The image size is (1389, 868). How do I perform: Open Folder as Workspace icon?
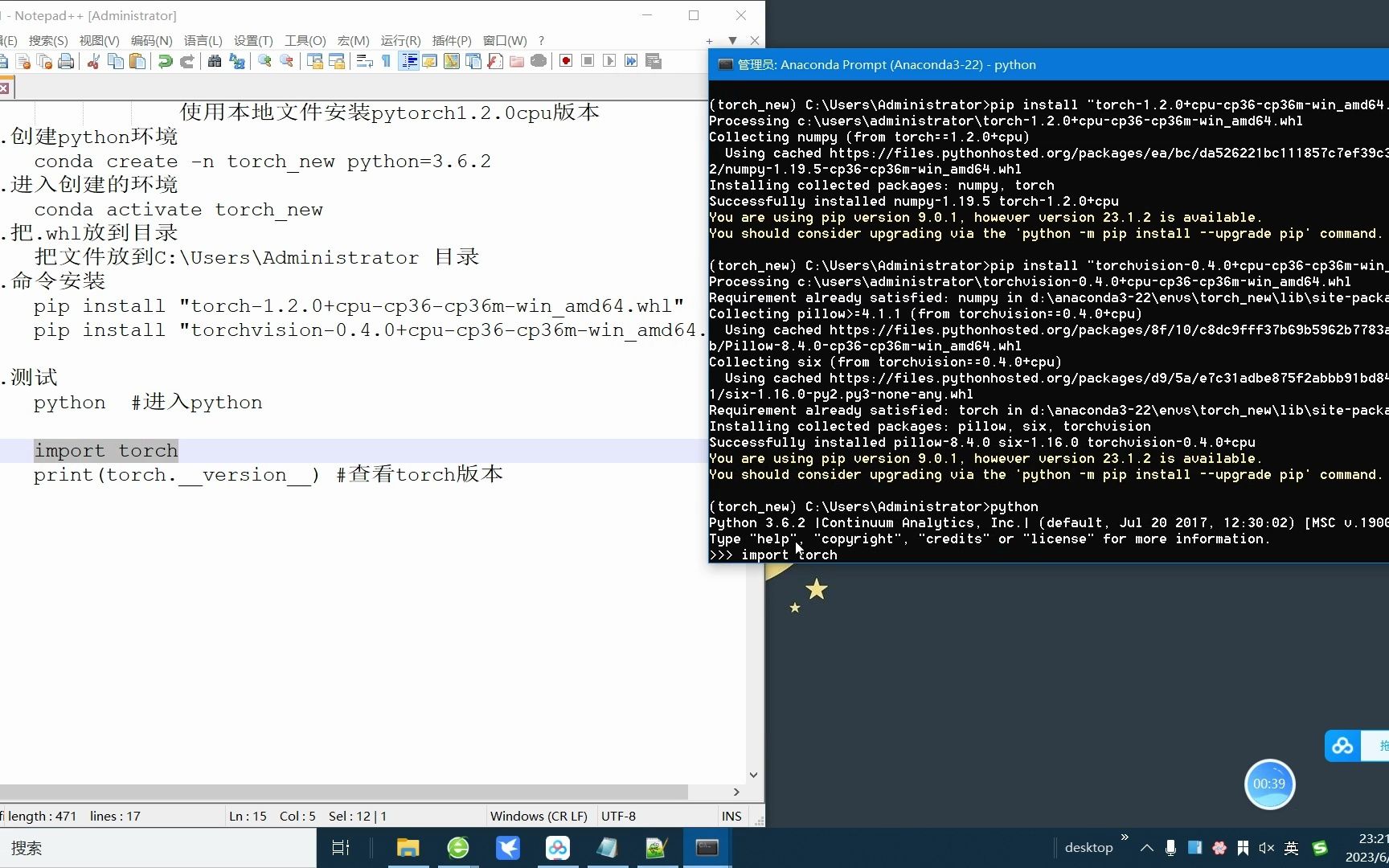tap(517, 61)
